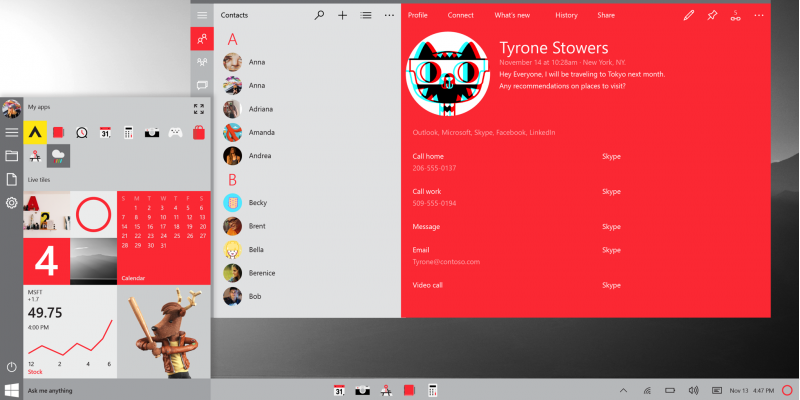
Task: Switch to the Share tab
Action: tap(606, 15)
